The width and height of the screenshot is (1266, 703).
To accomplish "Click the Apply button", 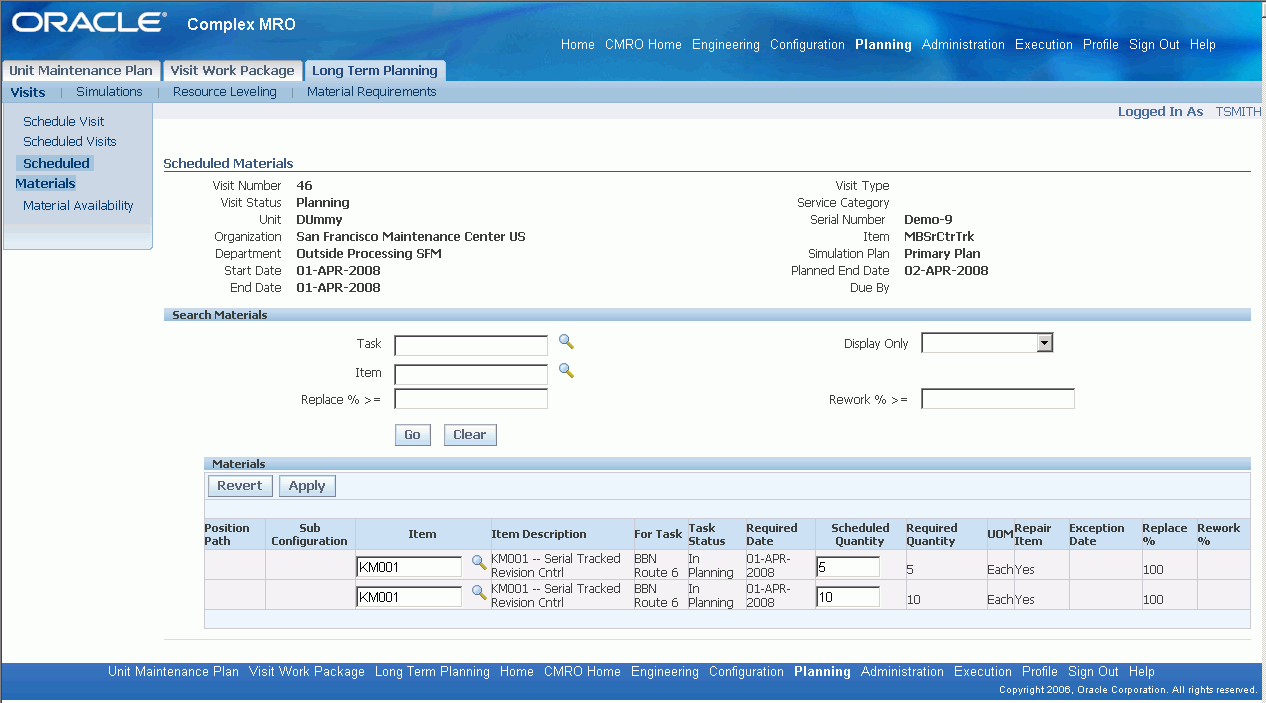I will (307, 486).
